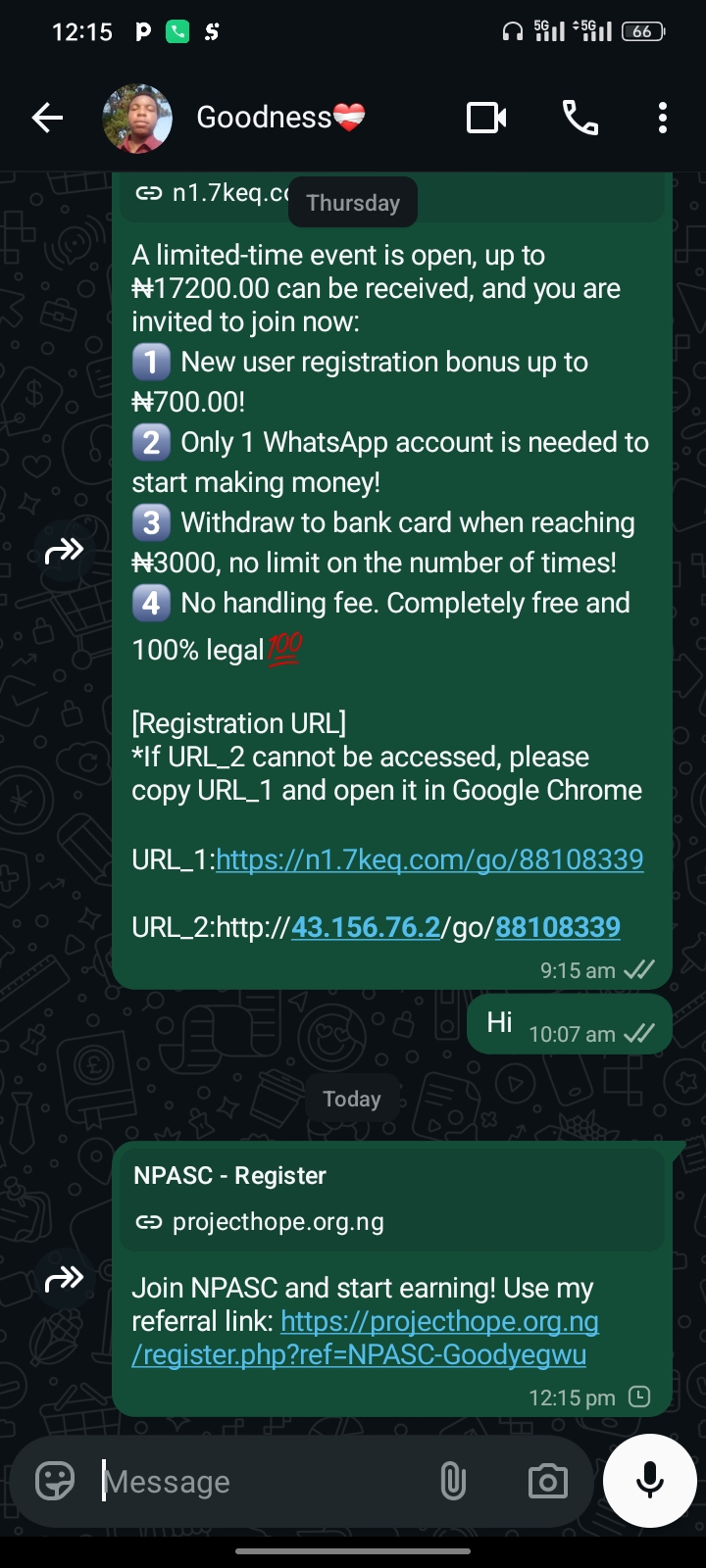Tap the Today date separator

(352, 1099)
